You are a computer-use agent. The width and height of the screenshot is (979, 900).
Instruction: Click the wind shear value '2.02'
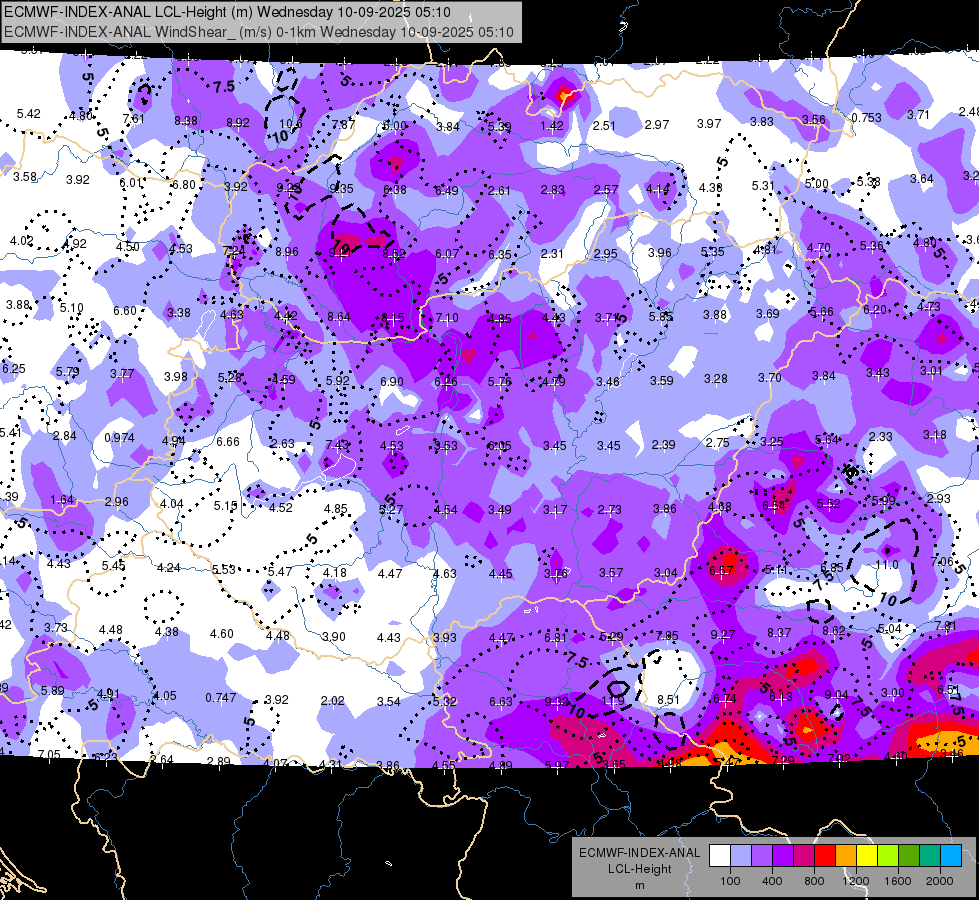click(333, 701)
